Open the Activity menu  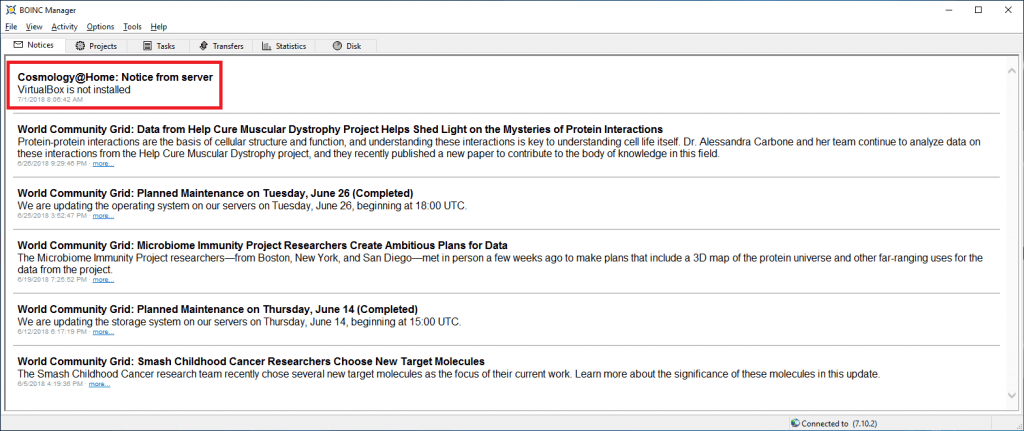[x=64, y=26]
